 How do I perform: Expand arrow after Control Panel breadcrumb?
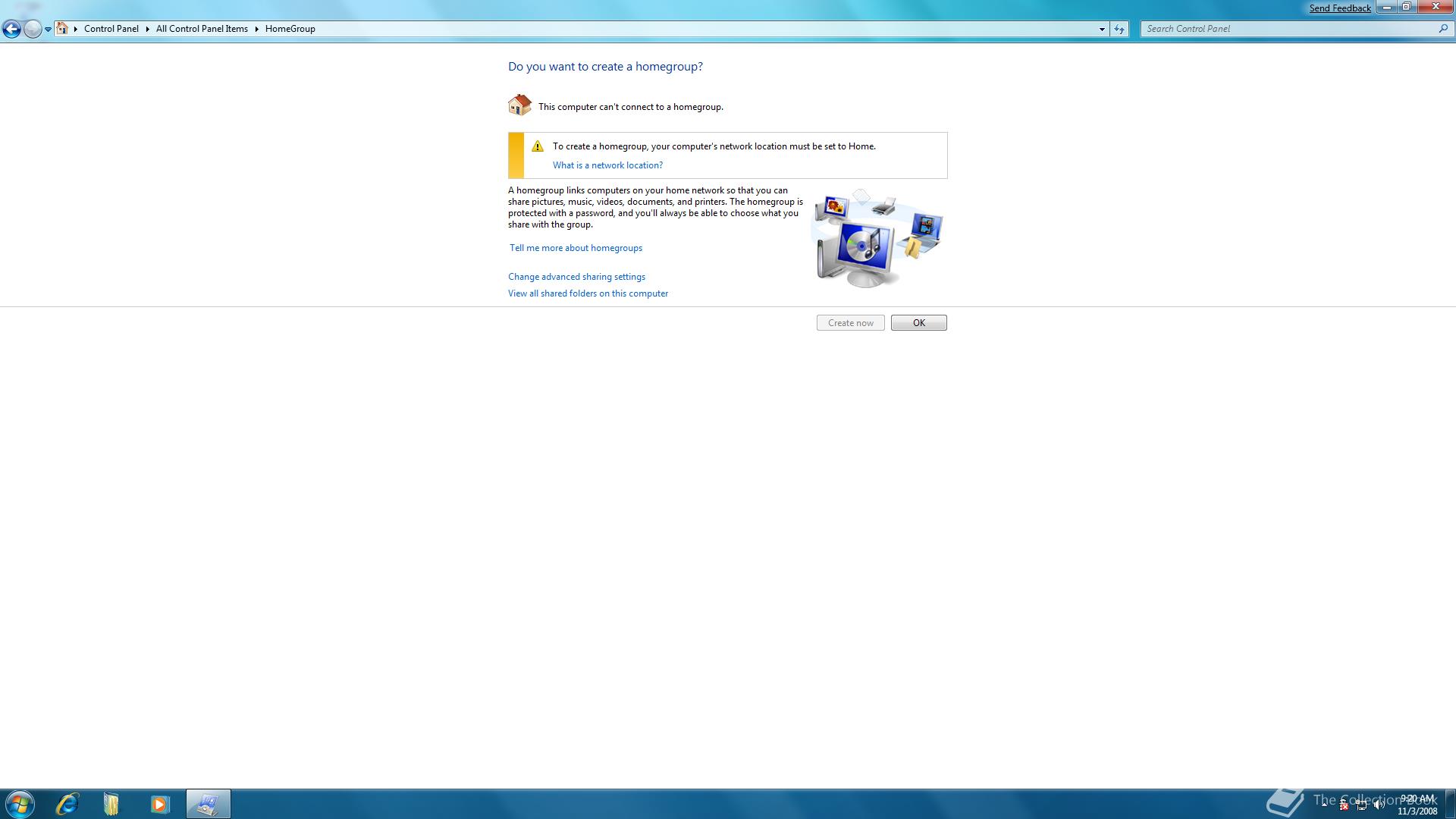(147, 29)
